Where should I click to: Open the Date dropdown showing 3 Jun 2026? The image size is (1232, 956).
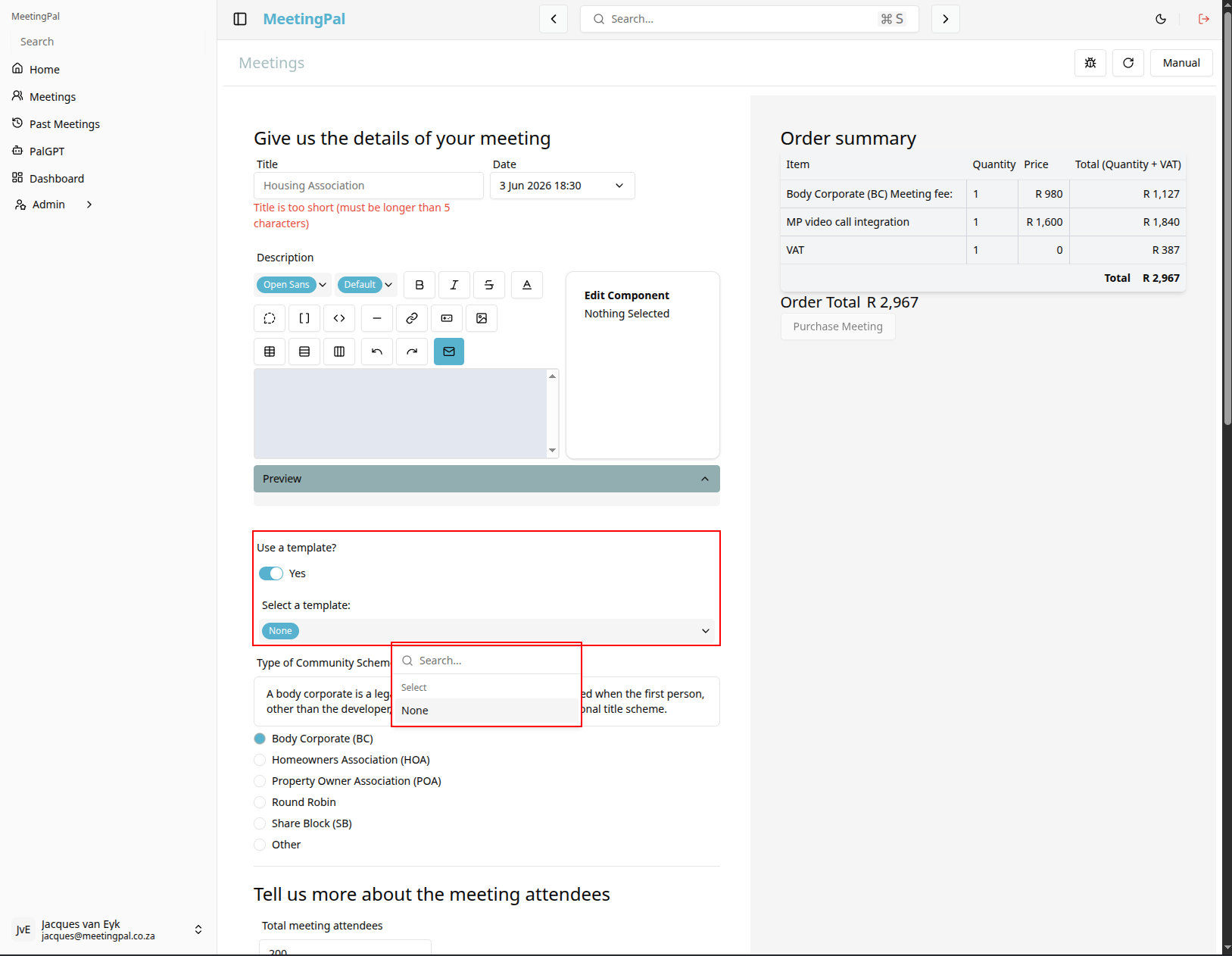coord(563,186)
